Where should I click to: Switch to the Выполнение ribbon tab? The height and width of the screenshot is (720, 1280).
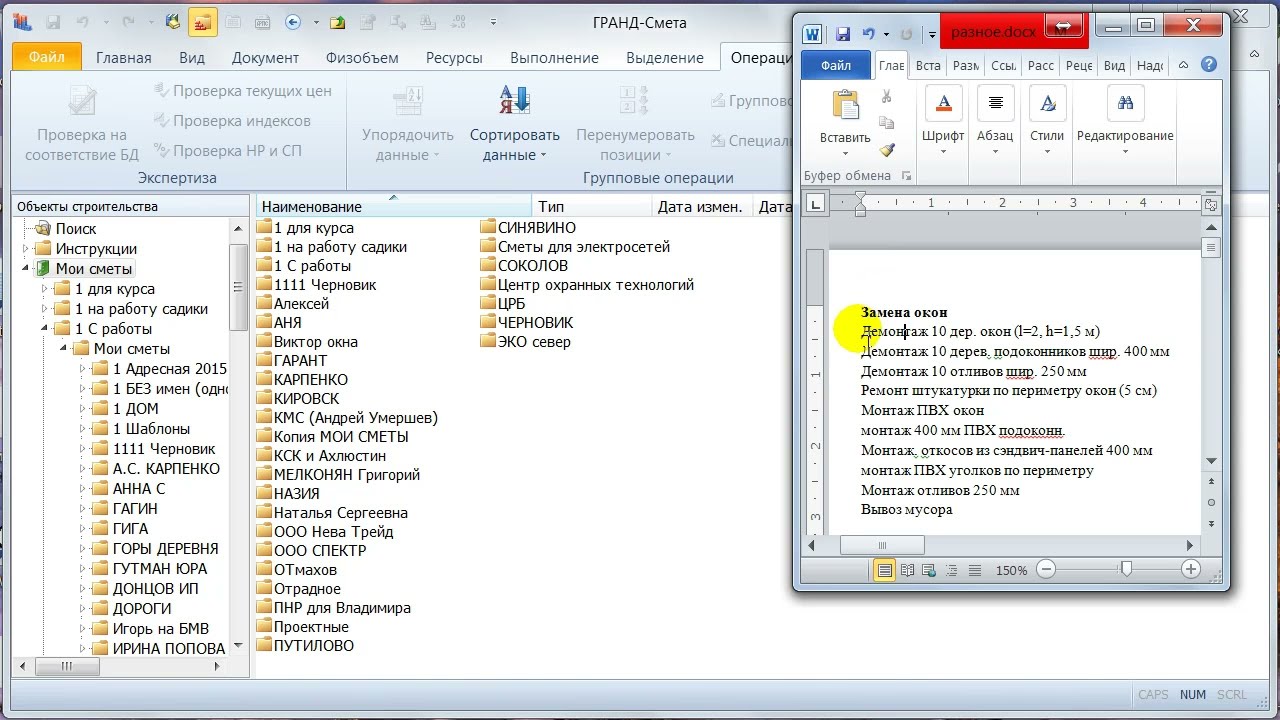(554, 58)
